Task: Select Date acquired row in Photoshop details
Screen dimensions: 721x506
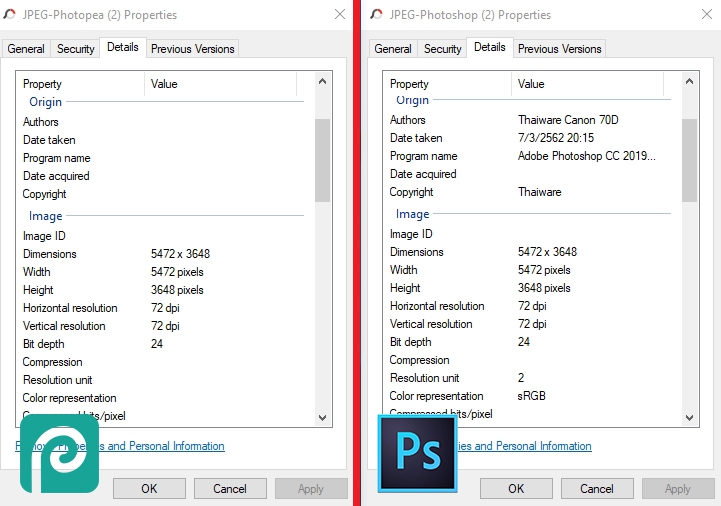Action: [x=532, y=174]
